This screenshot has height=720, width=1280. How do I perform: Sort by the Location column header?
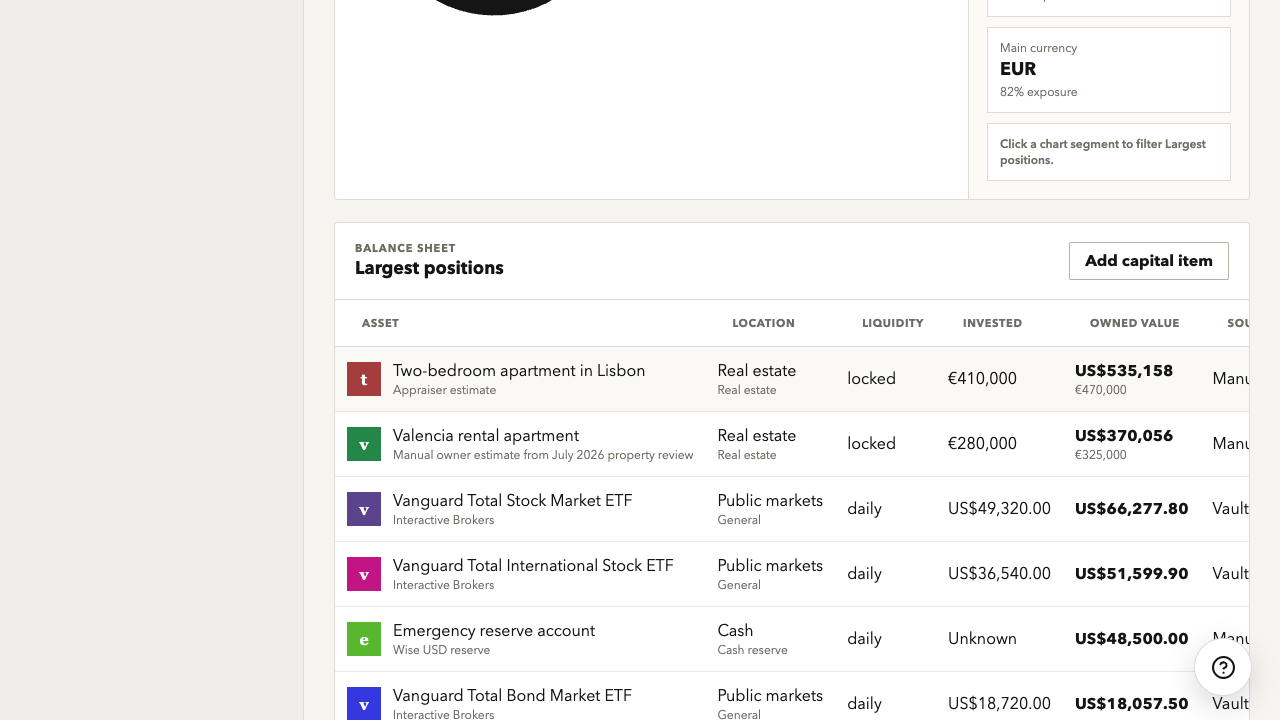click(x=763, y=323)
